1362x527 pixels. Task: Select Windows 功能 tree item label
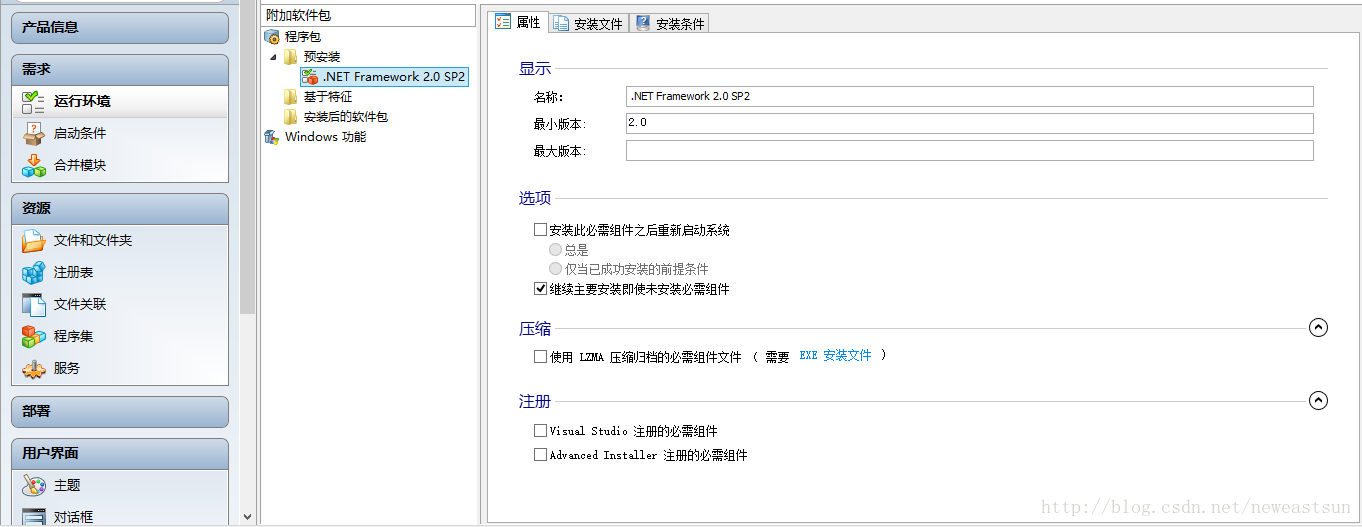pyautogui.click(x=325, y=137)
